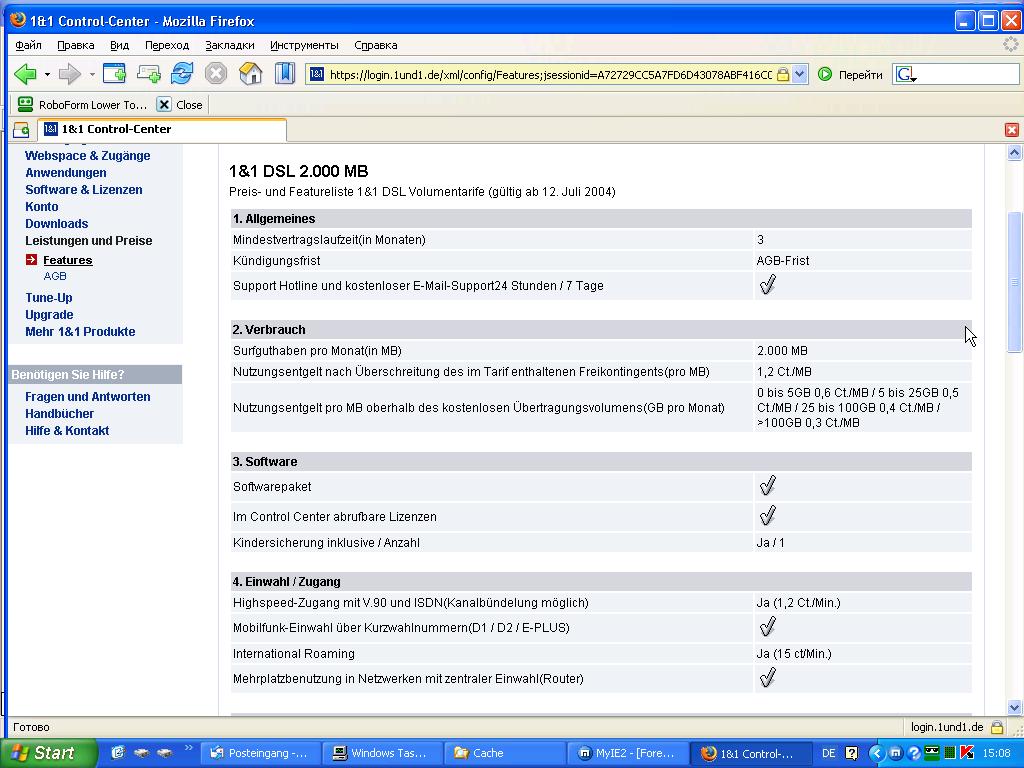Open the AGB link
The height and width of the screenshot is (768, 1024).
click(55, 276)
